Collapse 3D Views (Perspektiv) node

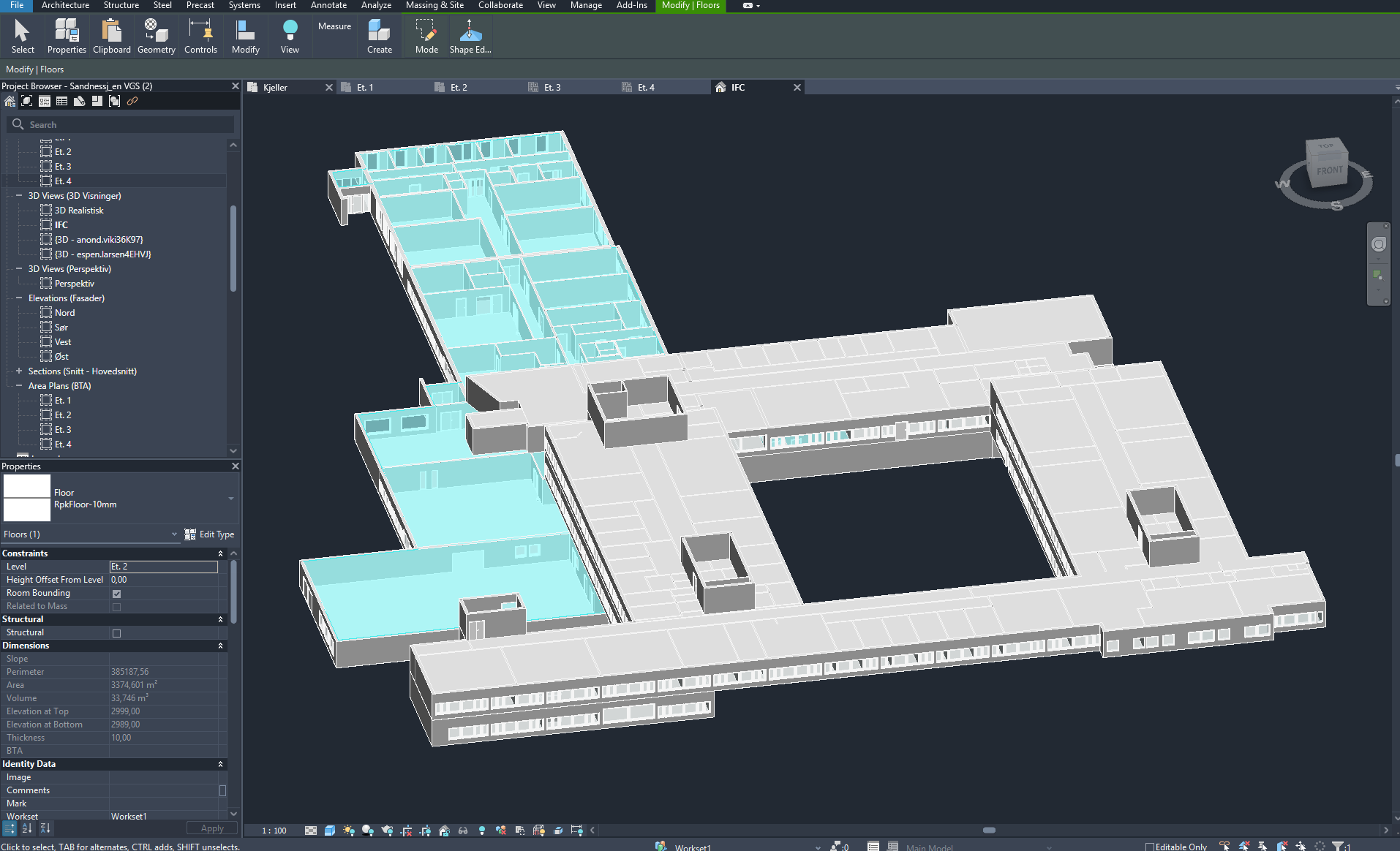coord(19,269)
